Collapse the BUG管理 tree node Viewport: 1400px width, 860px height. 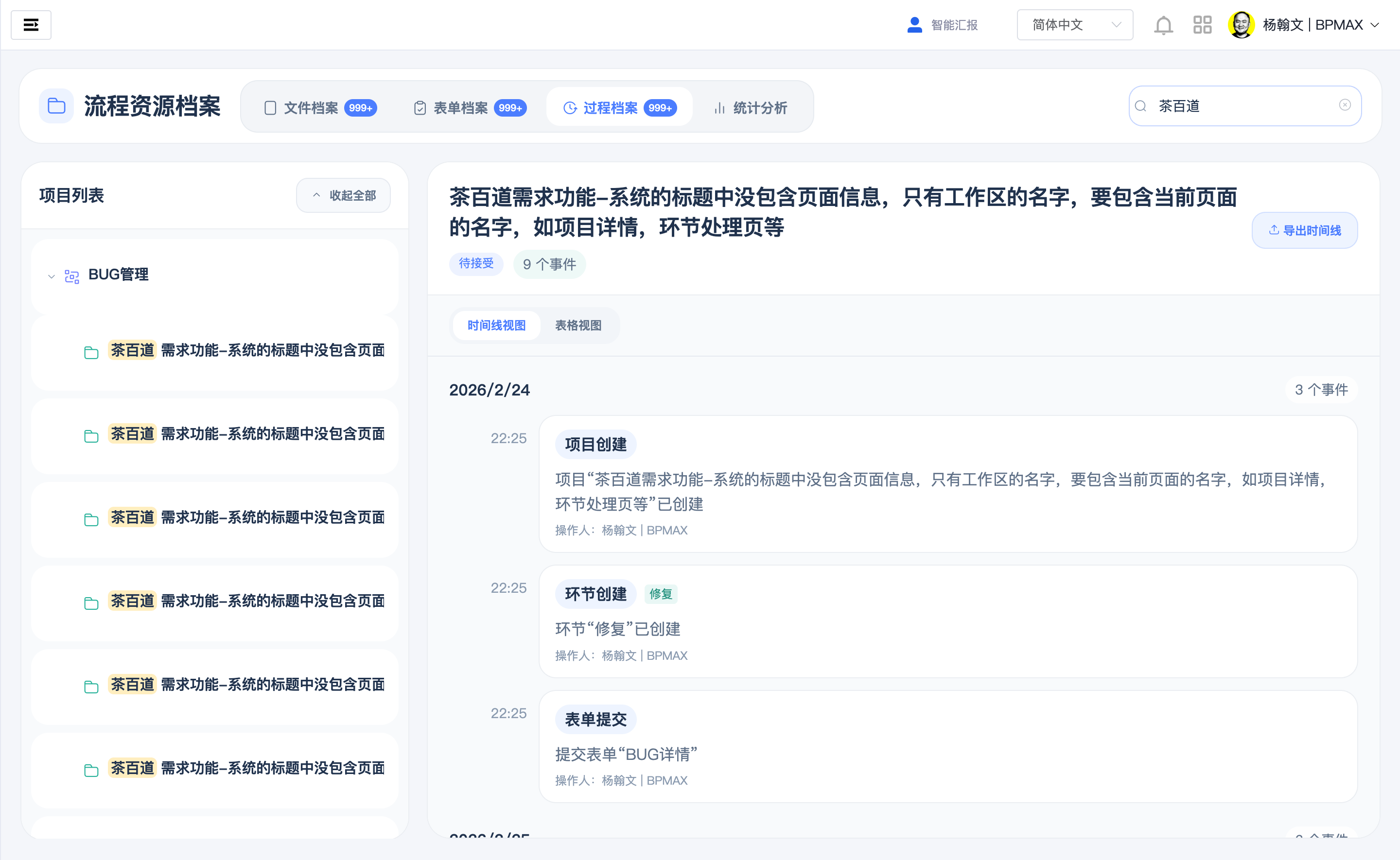coord(50,276)
